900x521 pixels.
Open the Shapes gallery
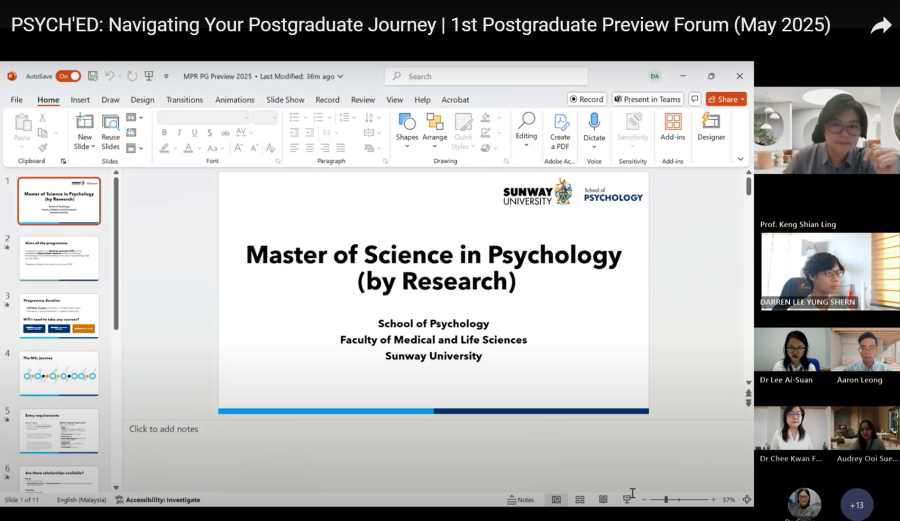pos(406,130)
